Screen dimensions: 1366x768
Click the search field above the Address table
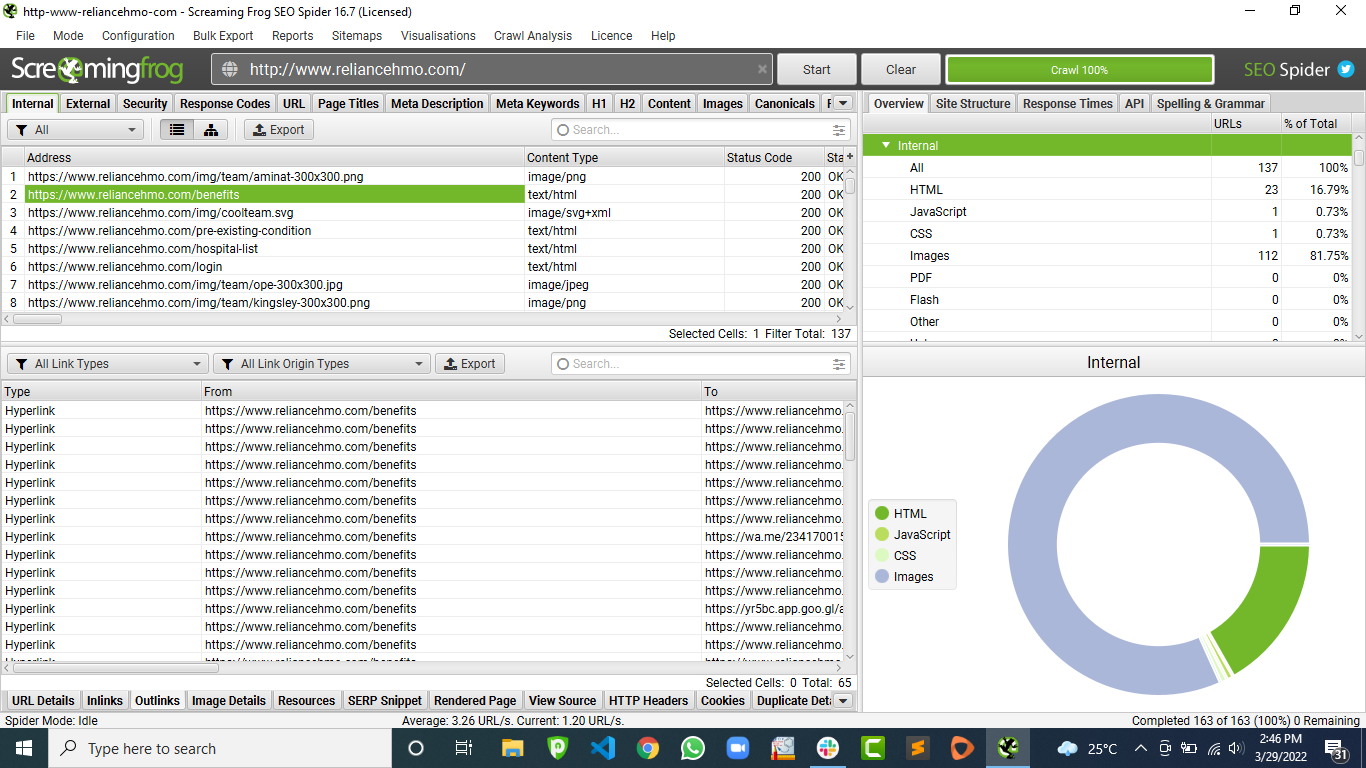pos(700,130)
